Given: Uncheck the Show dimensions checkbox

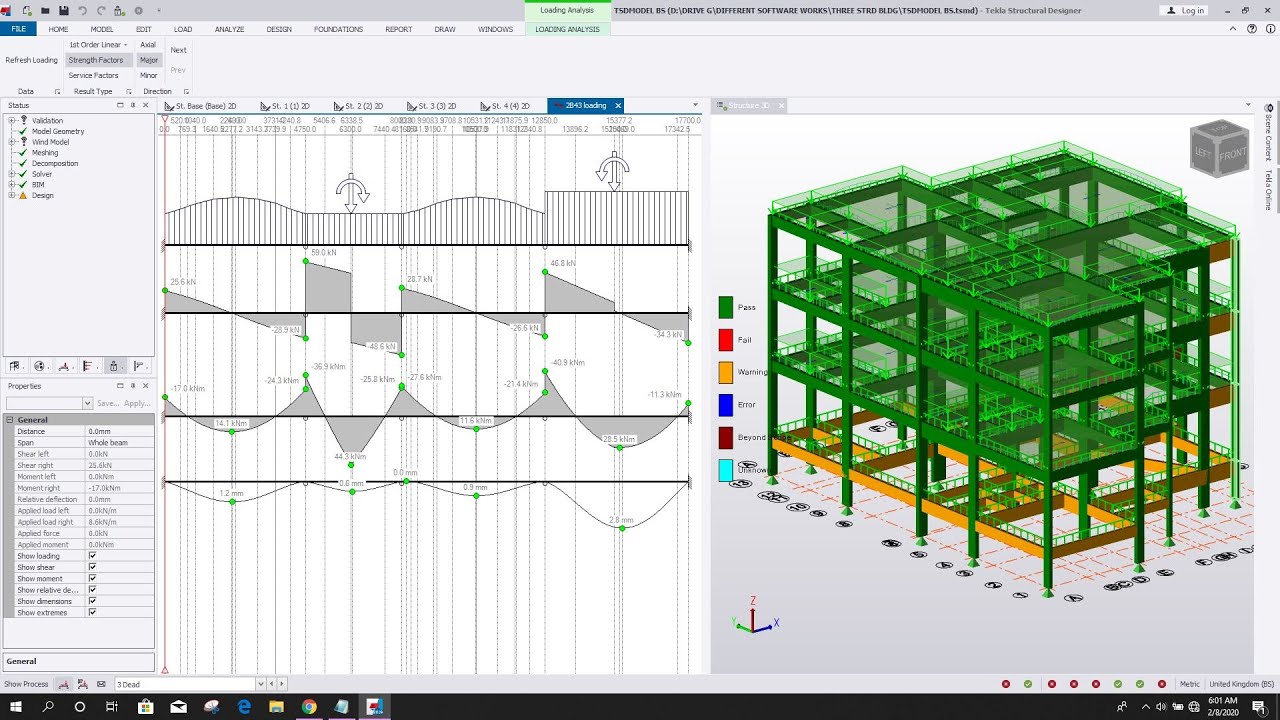Looking at the screenshot, I should [93, 601].
